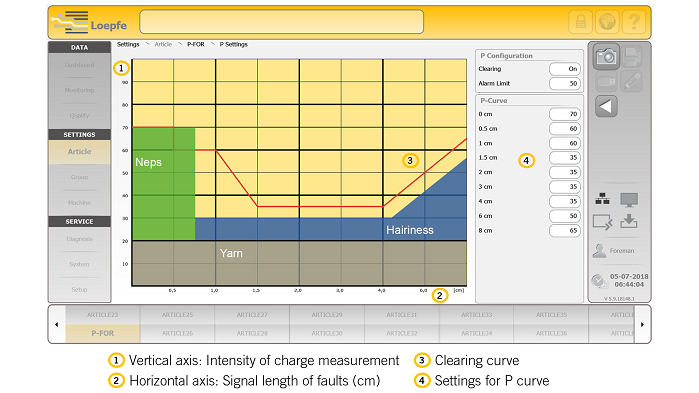The image size is (699, 393).
Task: Select ARTICLE29 tab
Action: [x=327, y=315]
